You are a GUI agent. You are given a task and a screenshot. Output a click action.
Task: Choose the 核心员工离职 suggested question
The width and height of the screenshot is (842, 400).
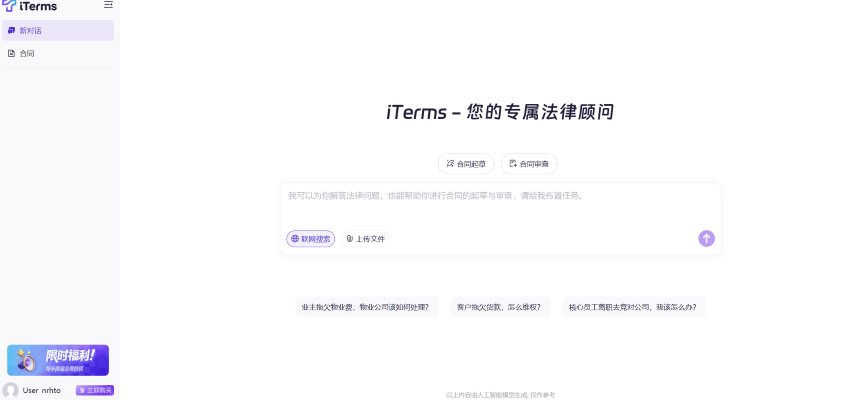(634, 307)
